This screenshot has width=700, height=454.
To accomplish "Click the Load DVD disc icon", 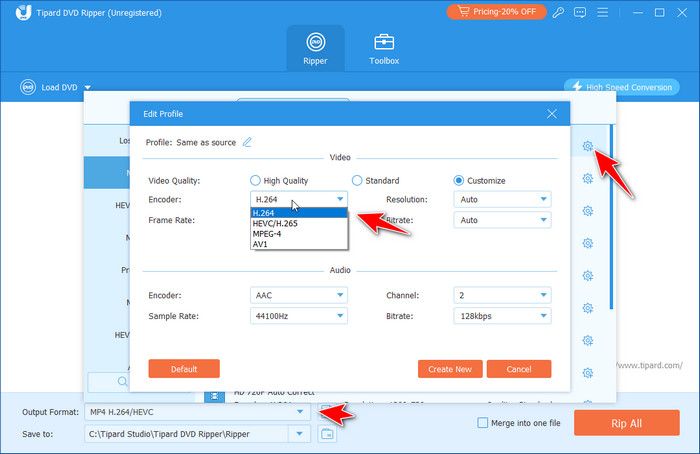I will click(28, 87).
